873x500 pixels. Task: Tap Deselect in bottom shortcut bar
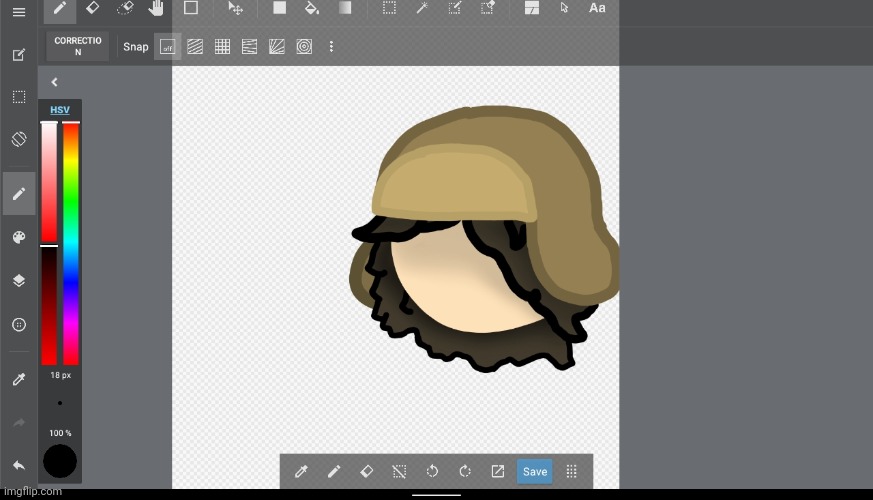point(399,472)
